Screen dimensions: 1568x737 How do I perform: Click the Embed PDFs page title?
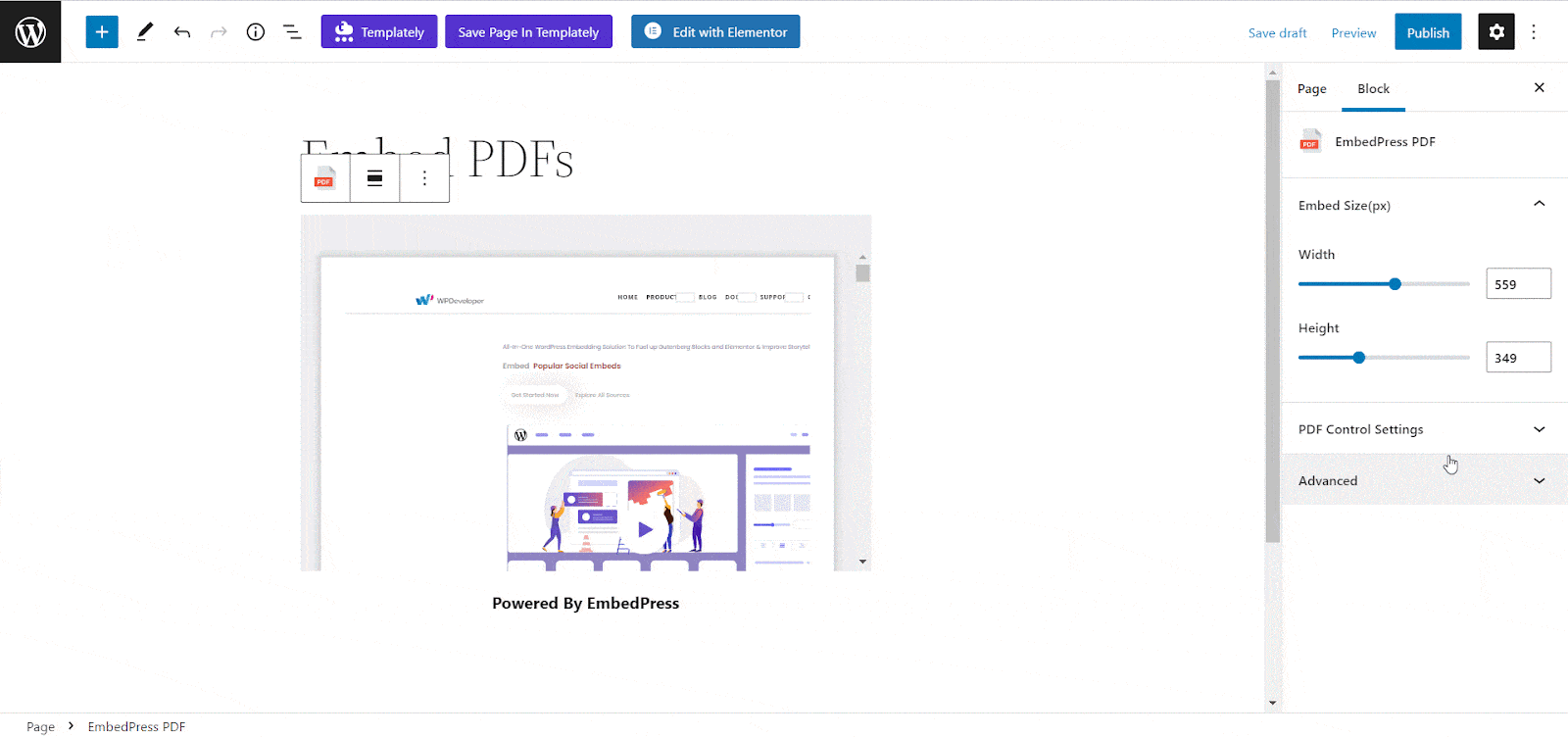click(x=438, y=158)
